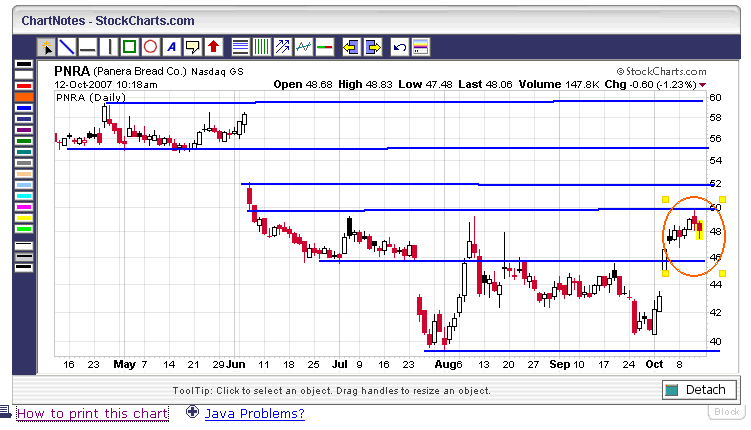
Task: Select the zigzag price line tool
Action: [x=304, y=47]
